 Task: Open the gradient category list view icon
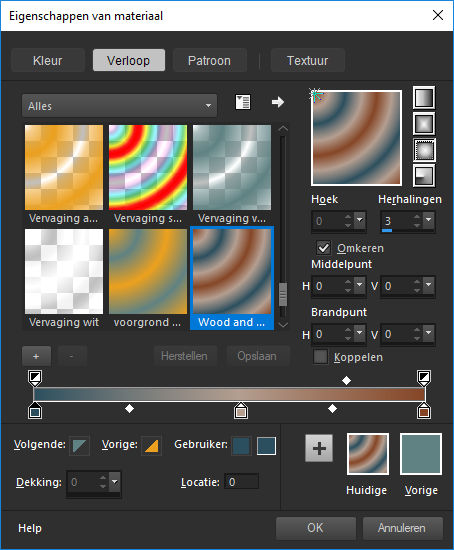pos(242,102)
